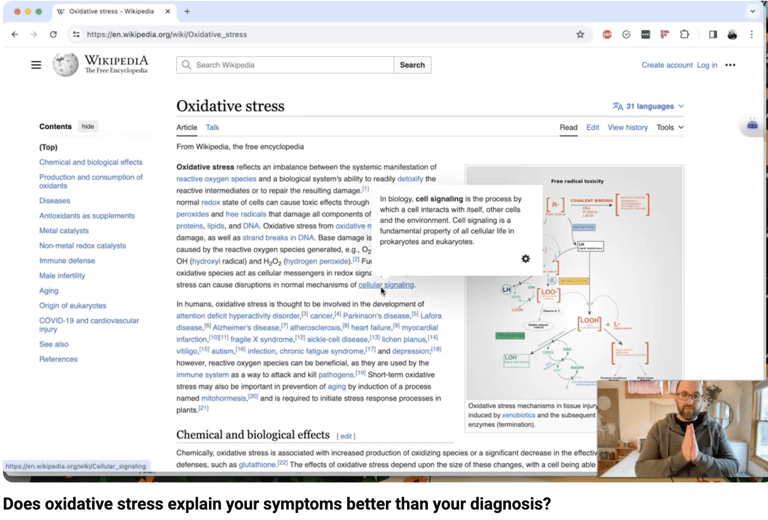
Task: Open the Alzheimer's disease link
Action: [245, 328]
